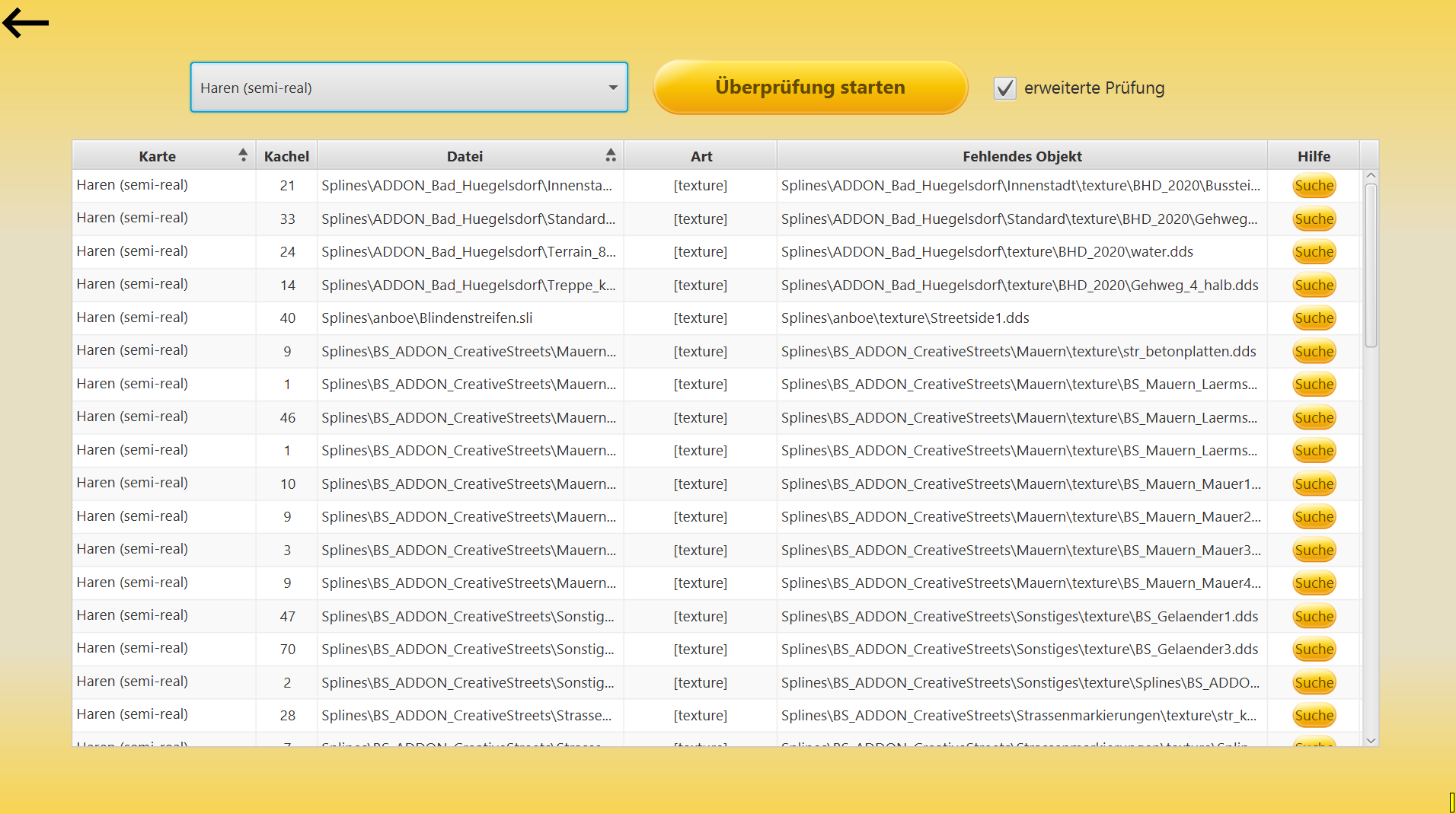Open the Haren (semi-real) map dropdown
The width and height of the screenshot is (1456, 814).
pyautogui.click(x=408, y=88)
